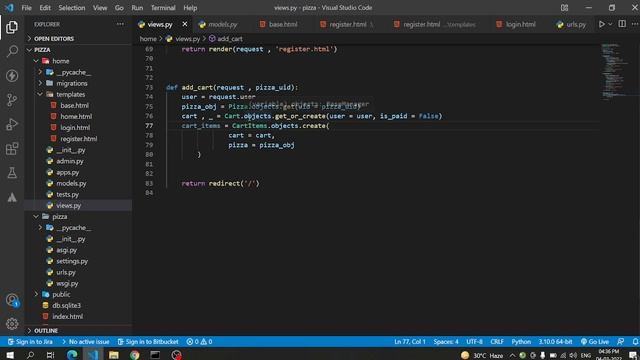This screenshot has height=360, width=640.
Task: Open the Search view in activity bar
Action: [12, 51]
